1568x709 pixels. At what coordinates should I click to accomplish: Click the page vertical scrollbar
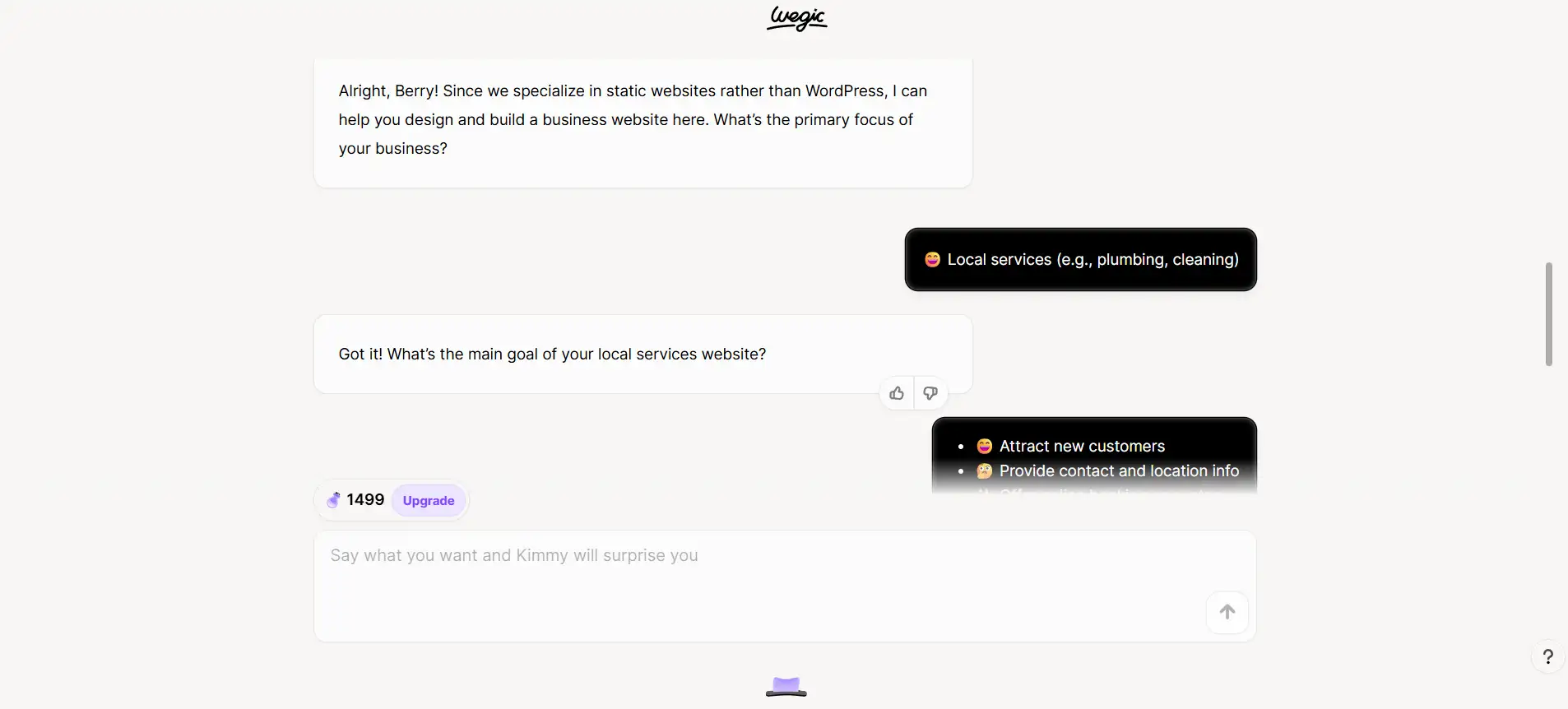[1548, 314]
